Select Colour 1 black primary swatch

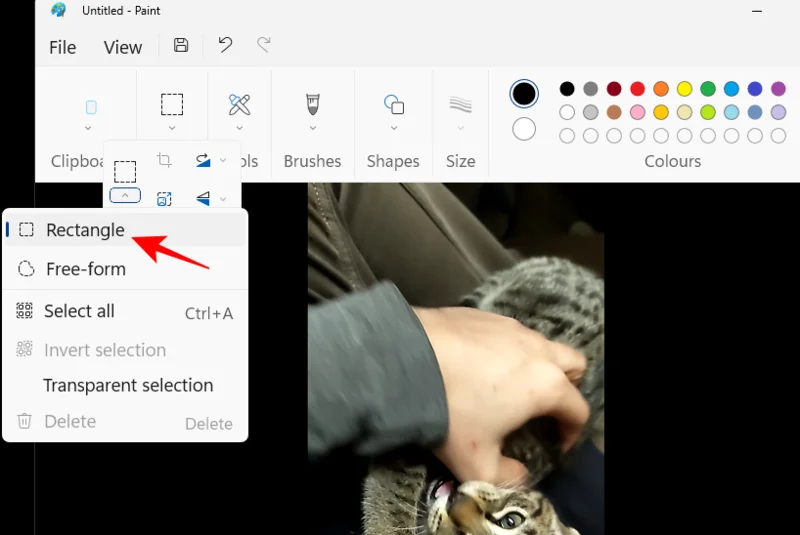click(524, 94)
